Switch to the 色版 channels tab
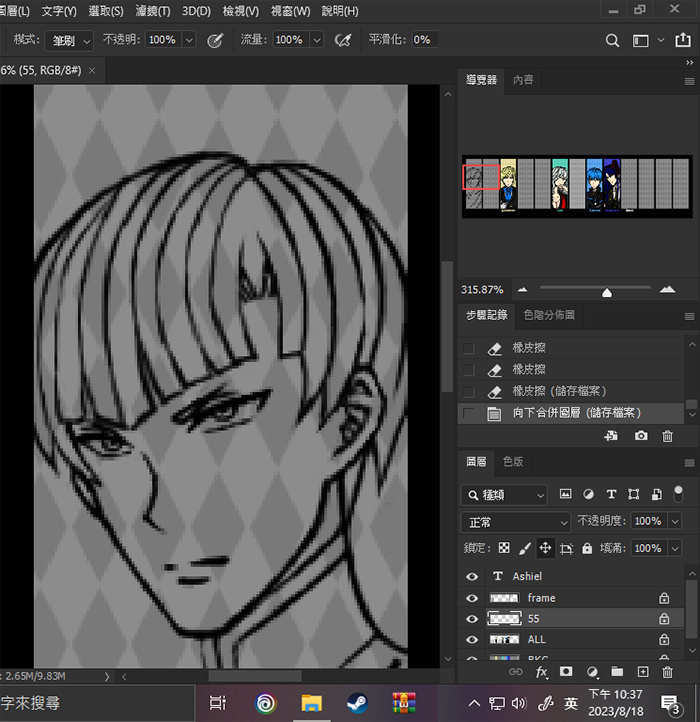Viewport: 700px width, 722px height. click(513, 461)
